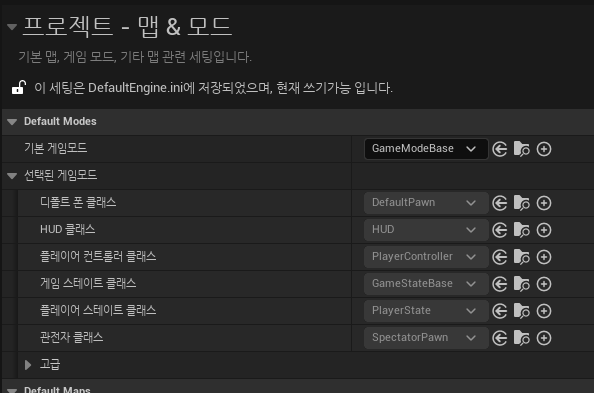594x393 pixels.
Task: Create new class for 기본 게임모드
Action: tap(544, 149)
